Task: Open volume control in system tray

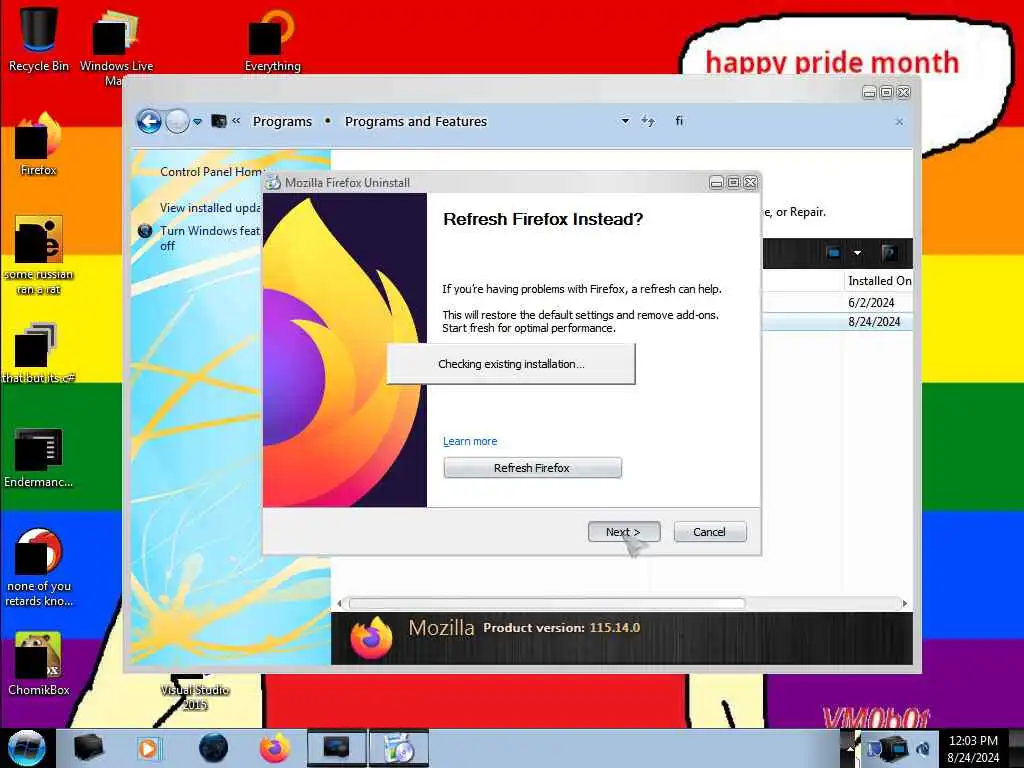Action: point(923,748)
